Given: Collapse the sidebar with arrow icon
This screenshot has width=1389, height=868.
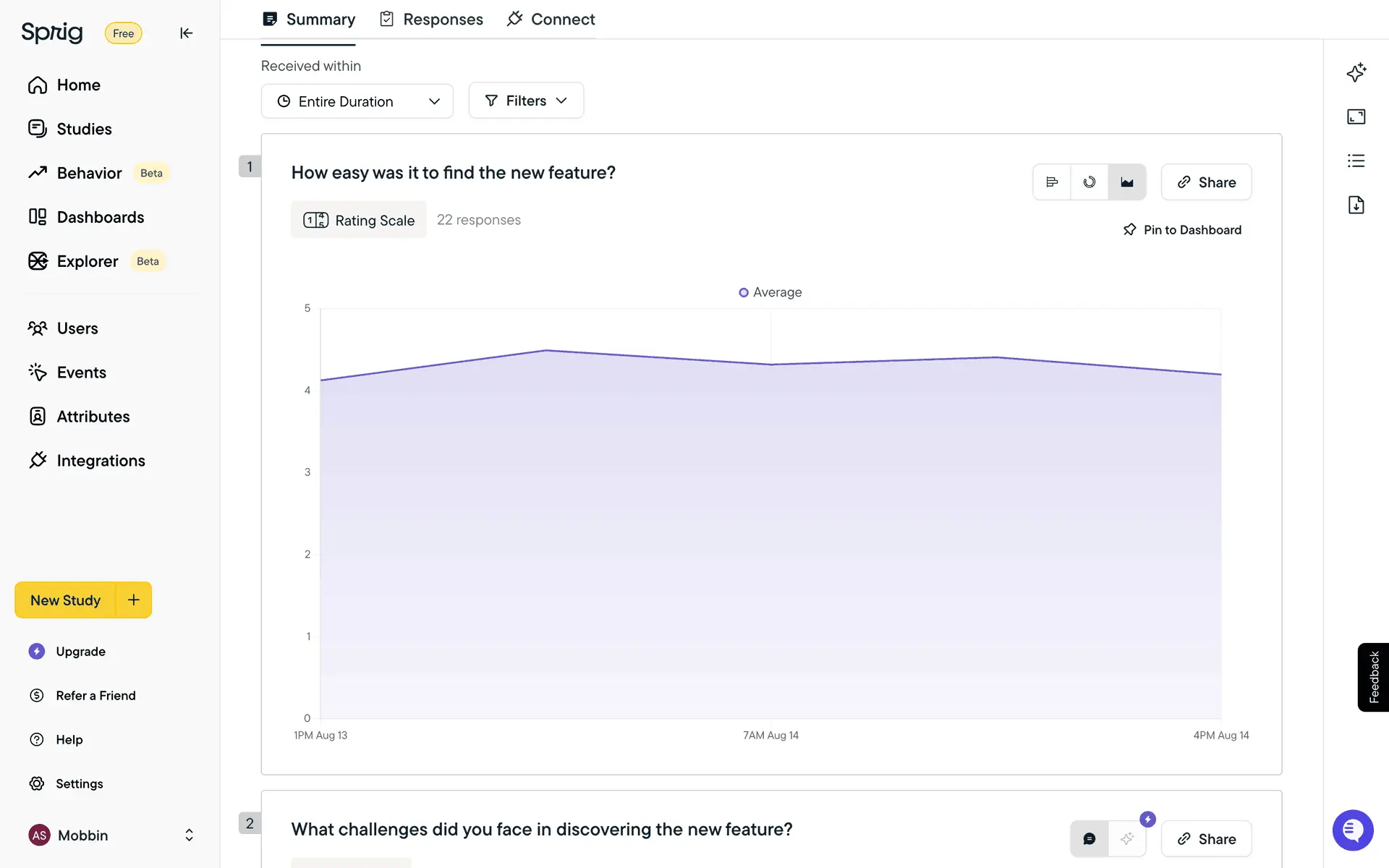Looking at the screenshot, I should (186, 33).
